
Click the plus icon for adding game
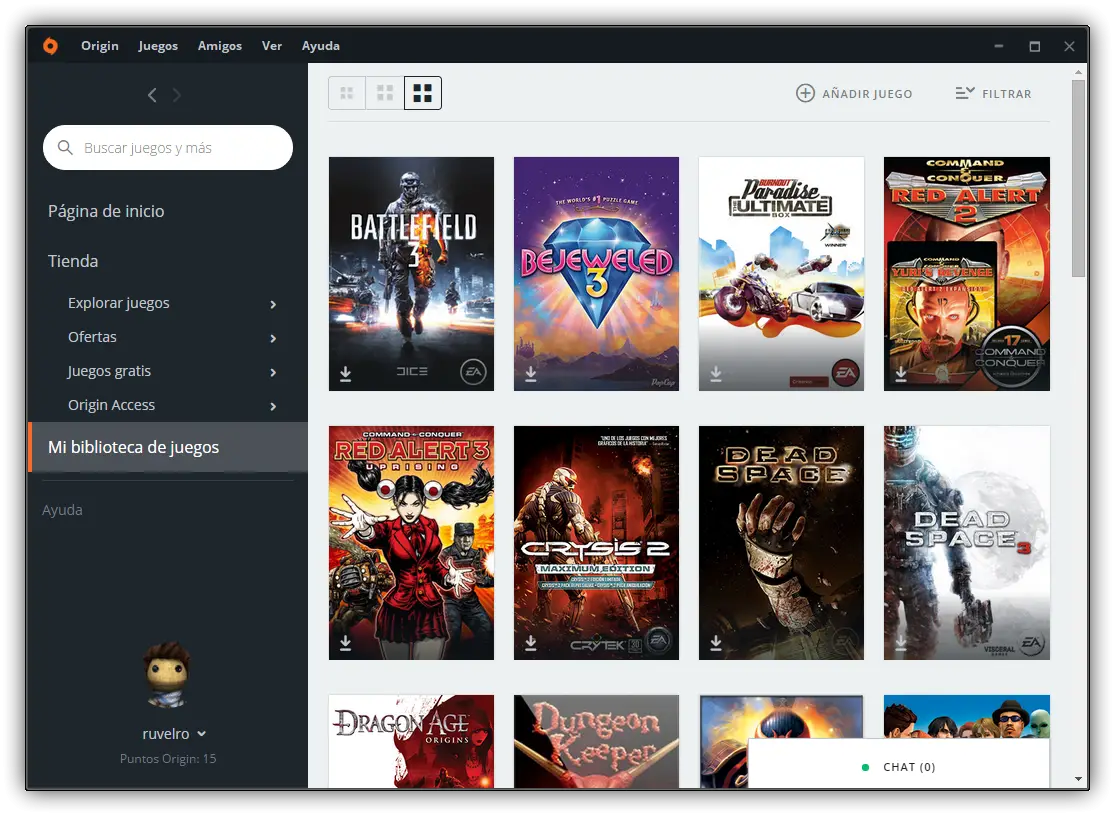click(x=805, y=93)
